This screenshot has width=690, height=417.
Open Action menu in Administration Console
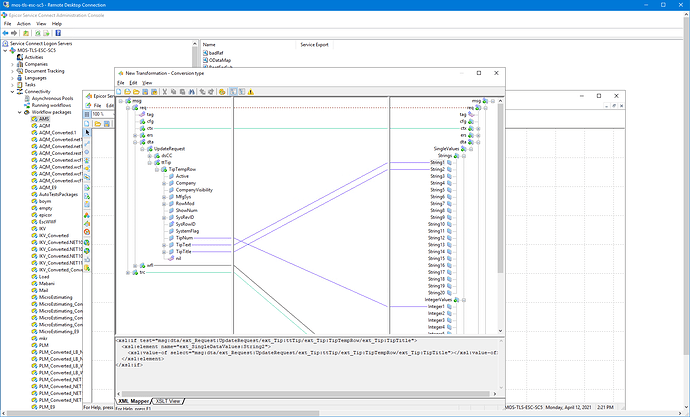(x=24, y=24)
